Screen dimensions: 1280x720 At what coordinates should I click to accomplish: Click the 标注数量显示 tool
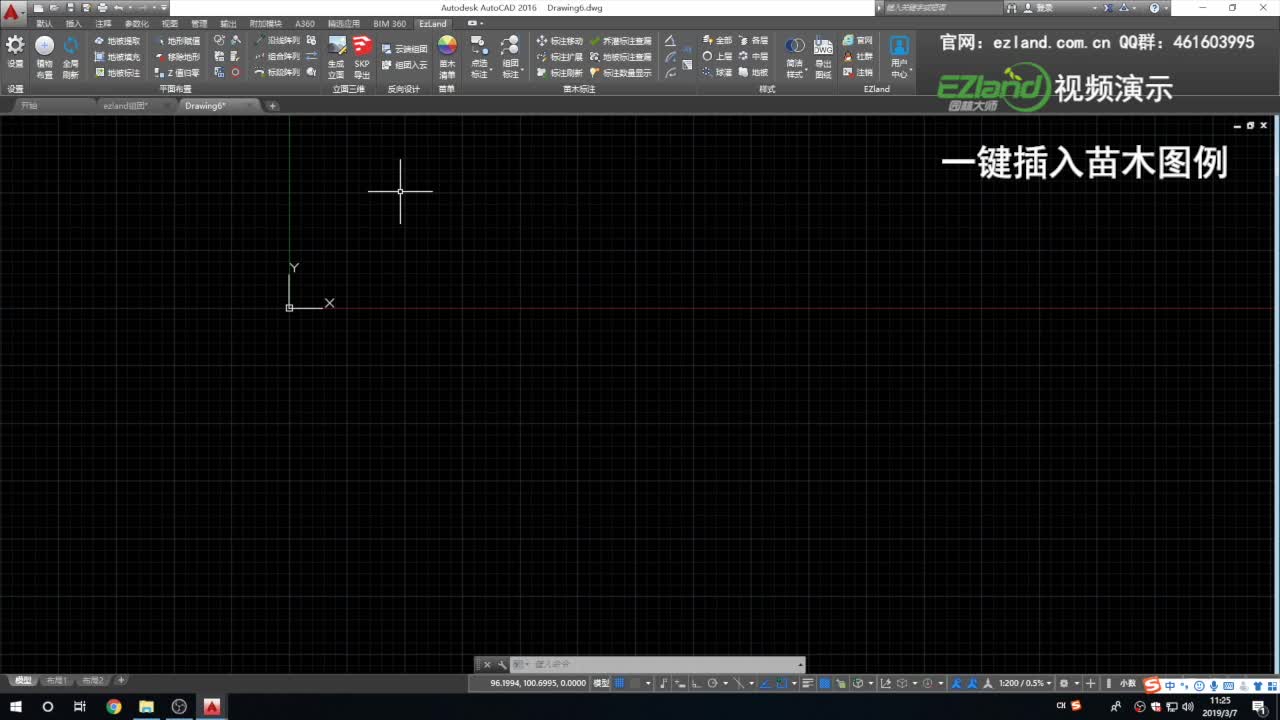coord(621,73)
